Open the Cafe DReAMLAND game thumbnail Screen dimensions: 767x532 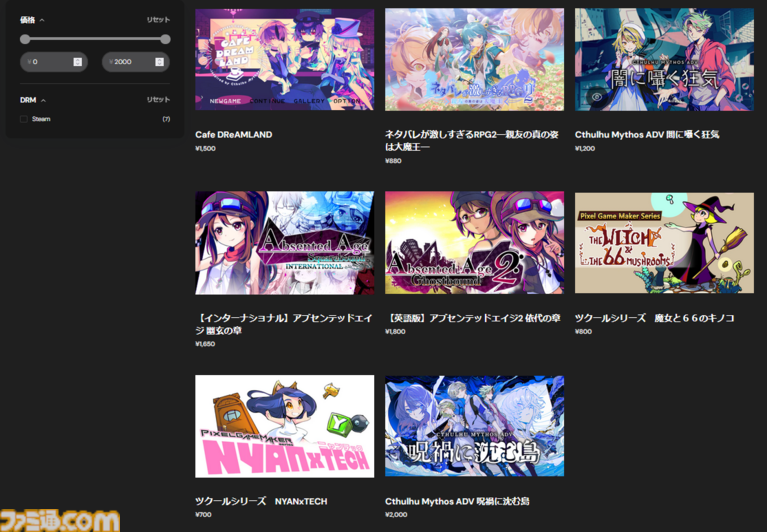pos(284,59)
